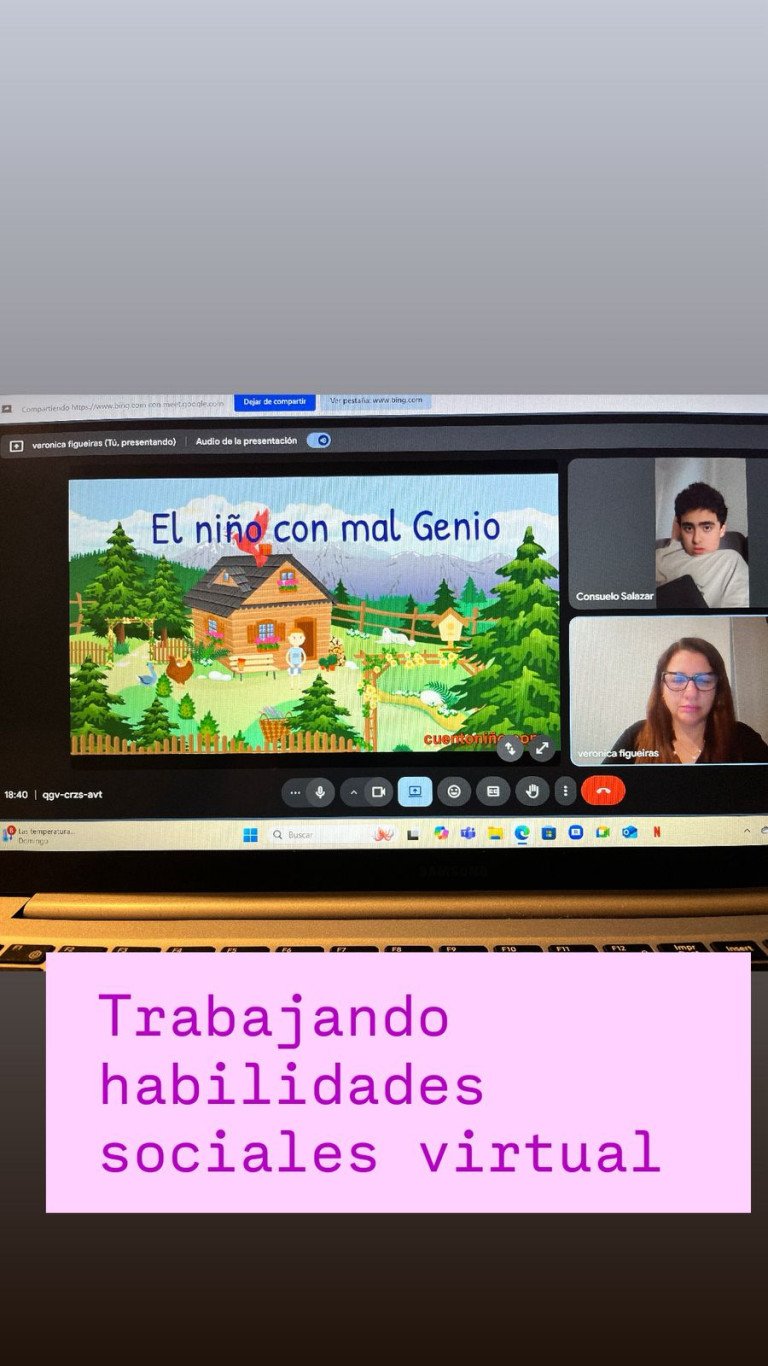
Task: Open the File Explorer folder in taskbar
Action: click(x=495, y=833)
